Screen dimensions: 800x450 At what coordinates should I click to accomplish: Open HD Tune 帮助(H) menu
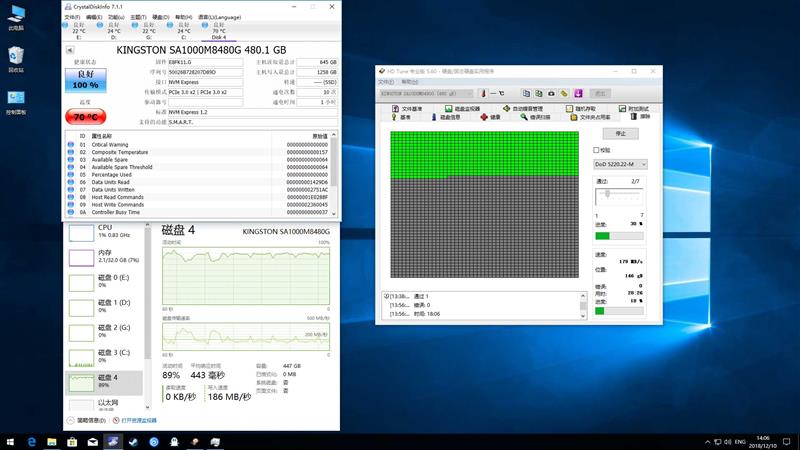click(410, 82)
